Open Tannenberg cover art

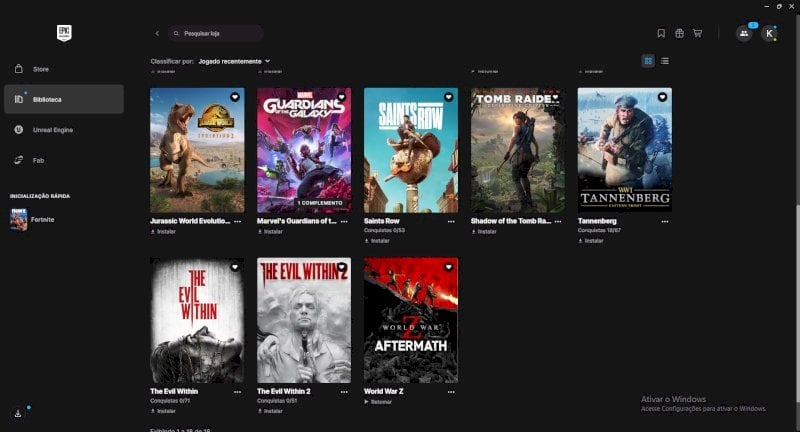coord(625,150)
